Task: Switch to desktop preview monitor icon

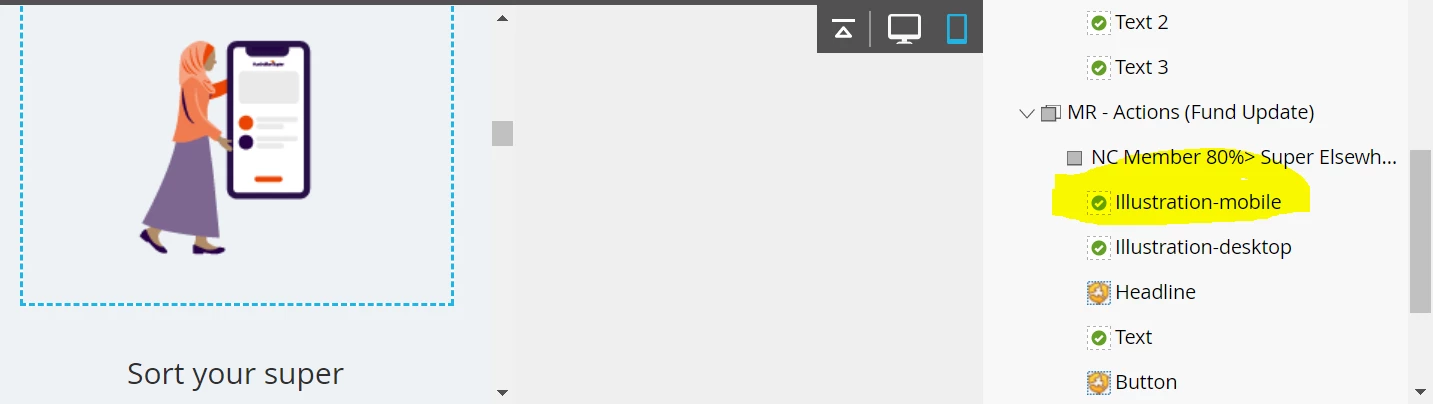Action: (x=904, y=29)
